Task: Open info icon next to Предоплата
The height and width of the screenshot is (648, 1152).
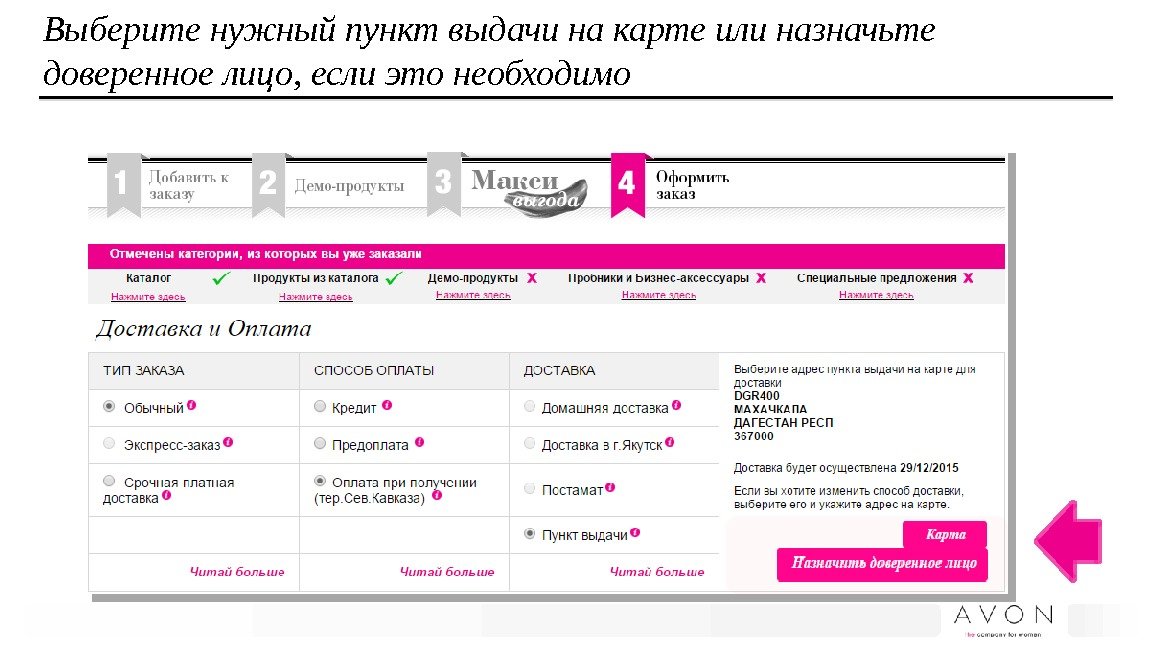Action: [x=419, y=442]
